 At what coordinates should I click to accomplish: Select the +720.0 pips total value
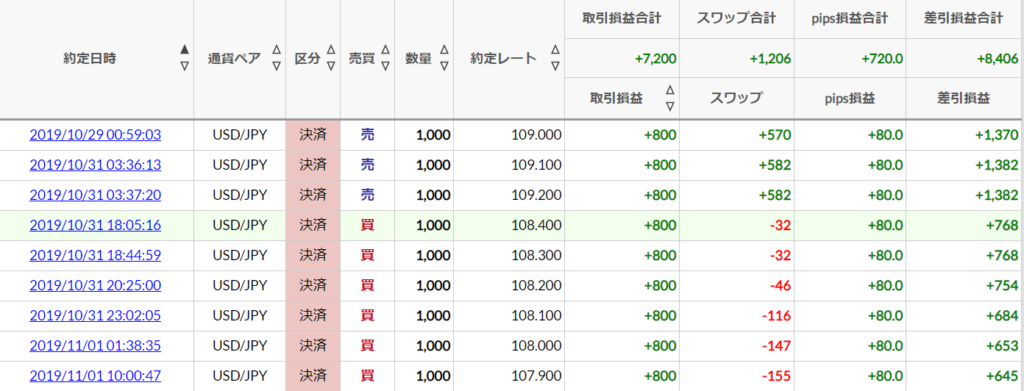pos(883,58)
